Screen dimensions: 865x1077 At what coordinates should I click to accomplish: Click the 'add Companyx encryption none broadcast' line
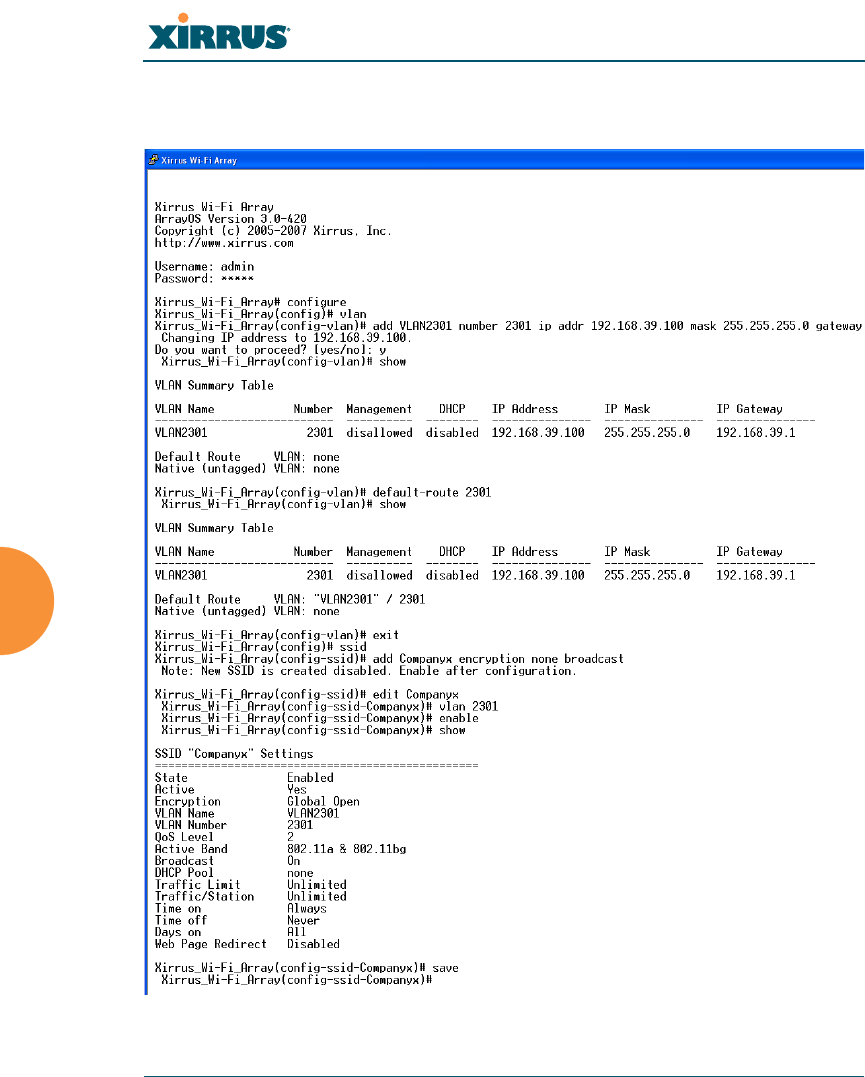coord(389,659)
